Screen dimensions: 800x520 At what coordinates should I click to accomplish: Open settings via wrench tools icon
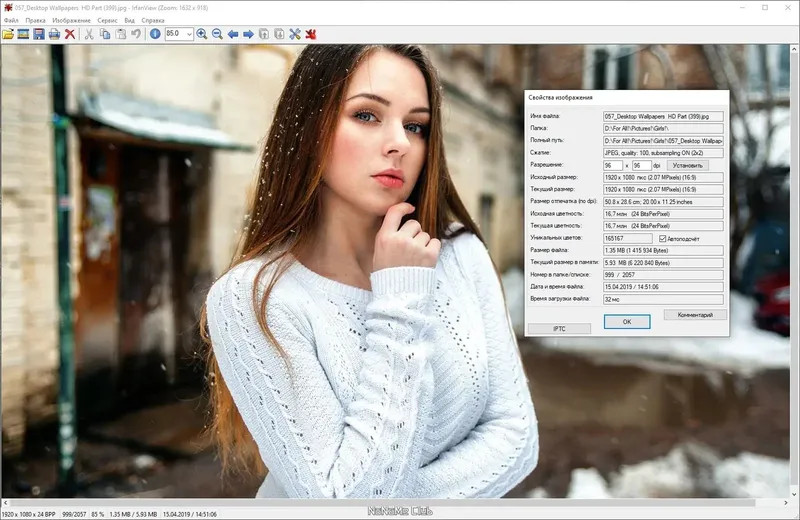click(295, 34)
